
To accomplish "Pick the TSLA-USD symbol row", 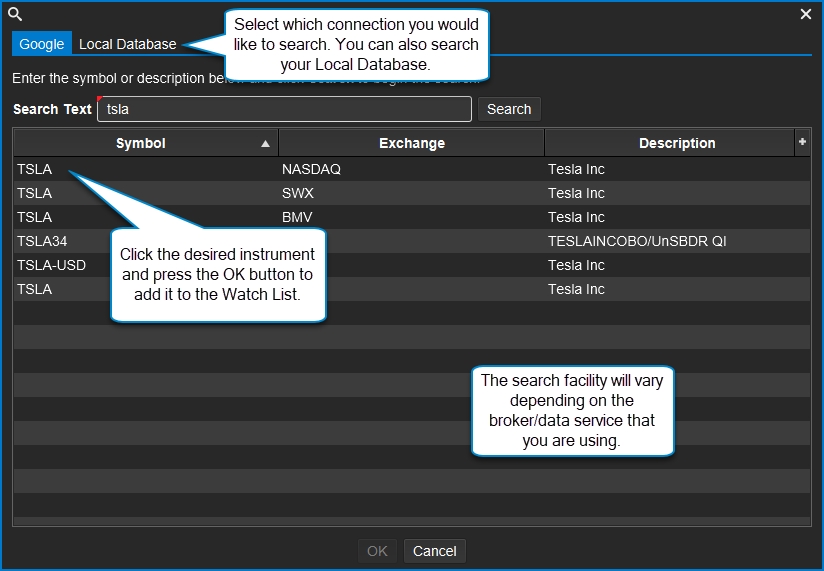I will point(52,265).
